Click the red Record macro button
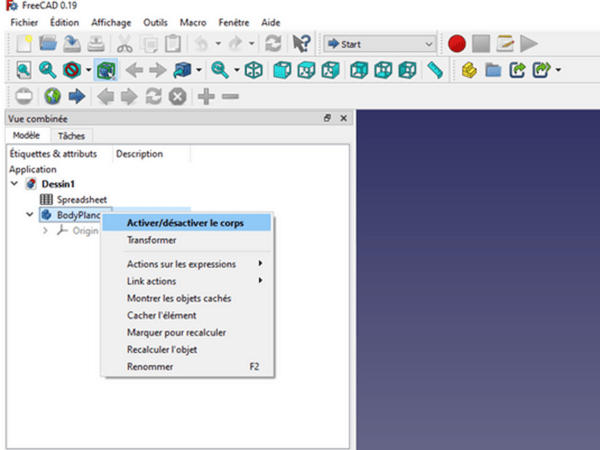The image size is (600, 450). (x=457, y=44)
